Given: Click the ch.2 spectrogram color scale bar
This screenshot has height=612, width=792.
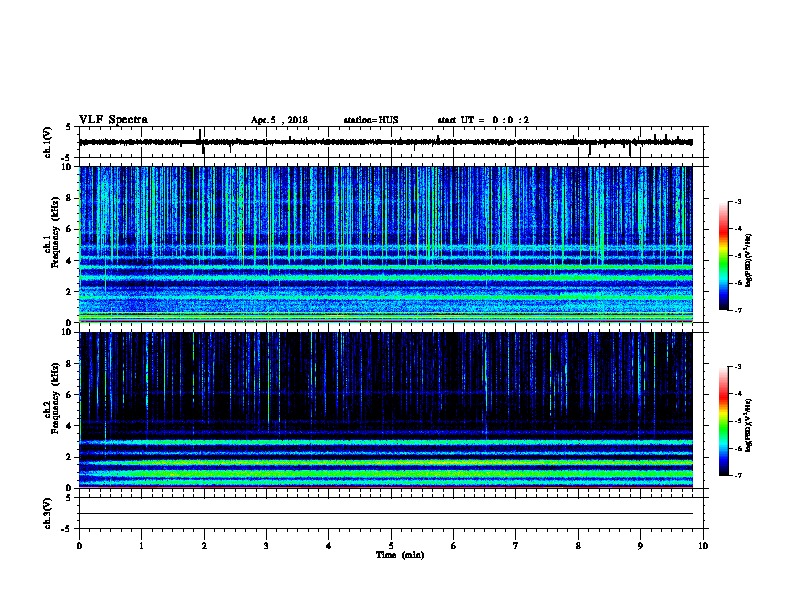Looking at the screenshot, I should tap(723, 421).
